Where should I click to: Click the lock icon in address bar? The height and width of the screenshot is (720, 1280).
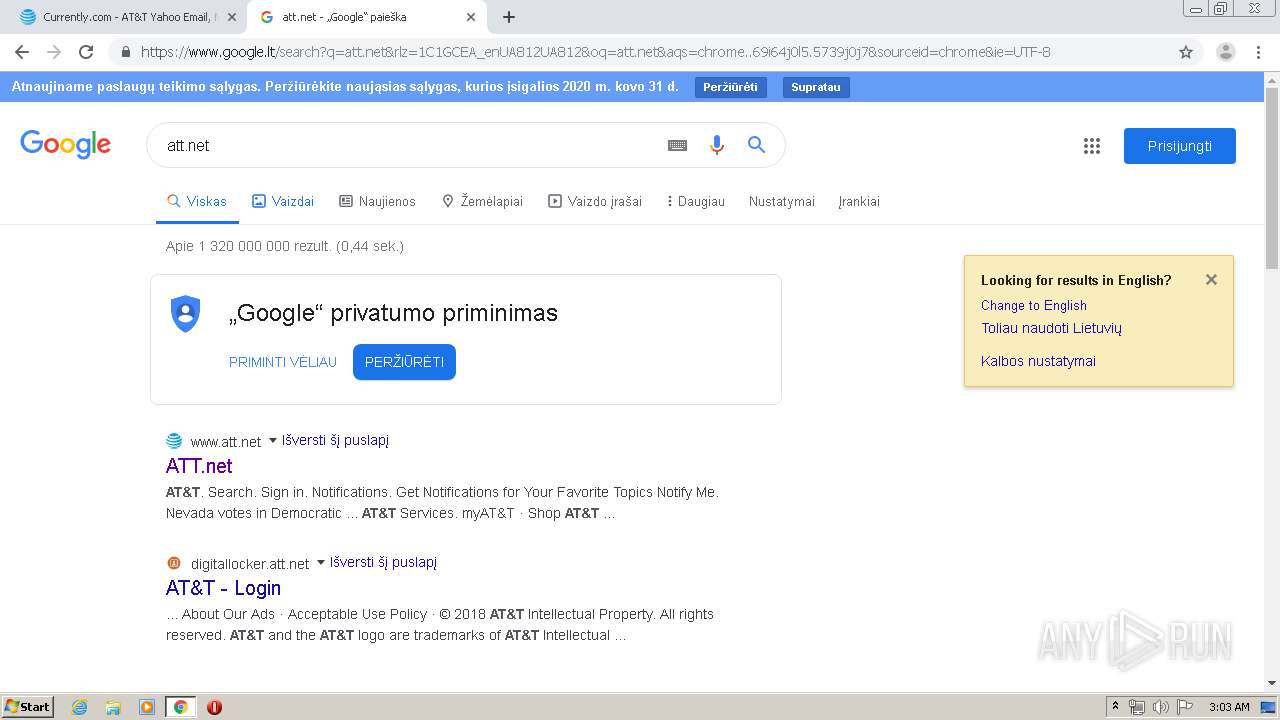coord(125,52)
